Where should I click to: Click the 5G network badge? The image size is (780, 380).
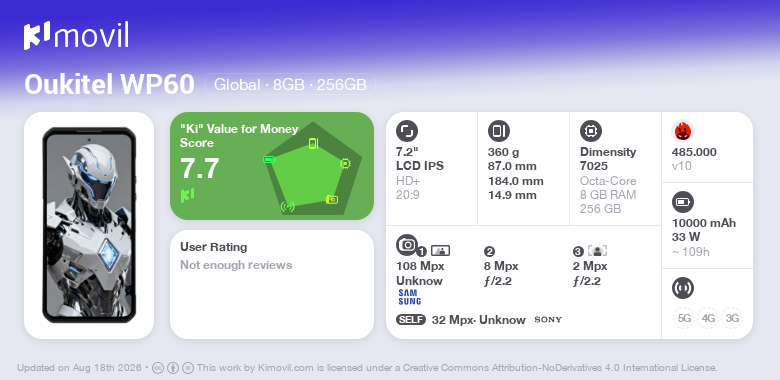[x=684, y=318]
